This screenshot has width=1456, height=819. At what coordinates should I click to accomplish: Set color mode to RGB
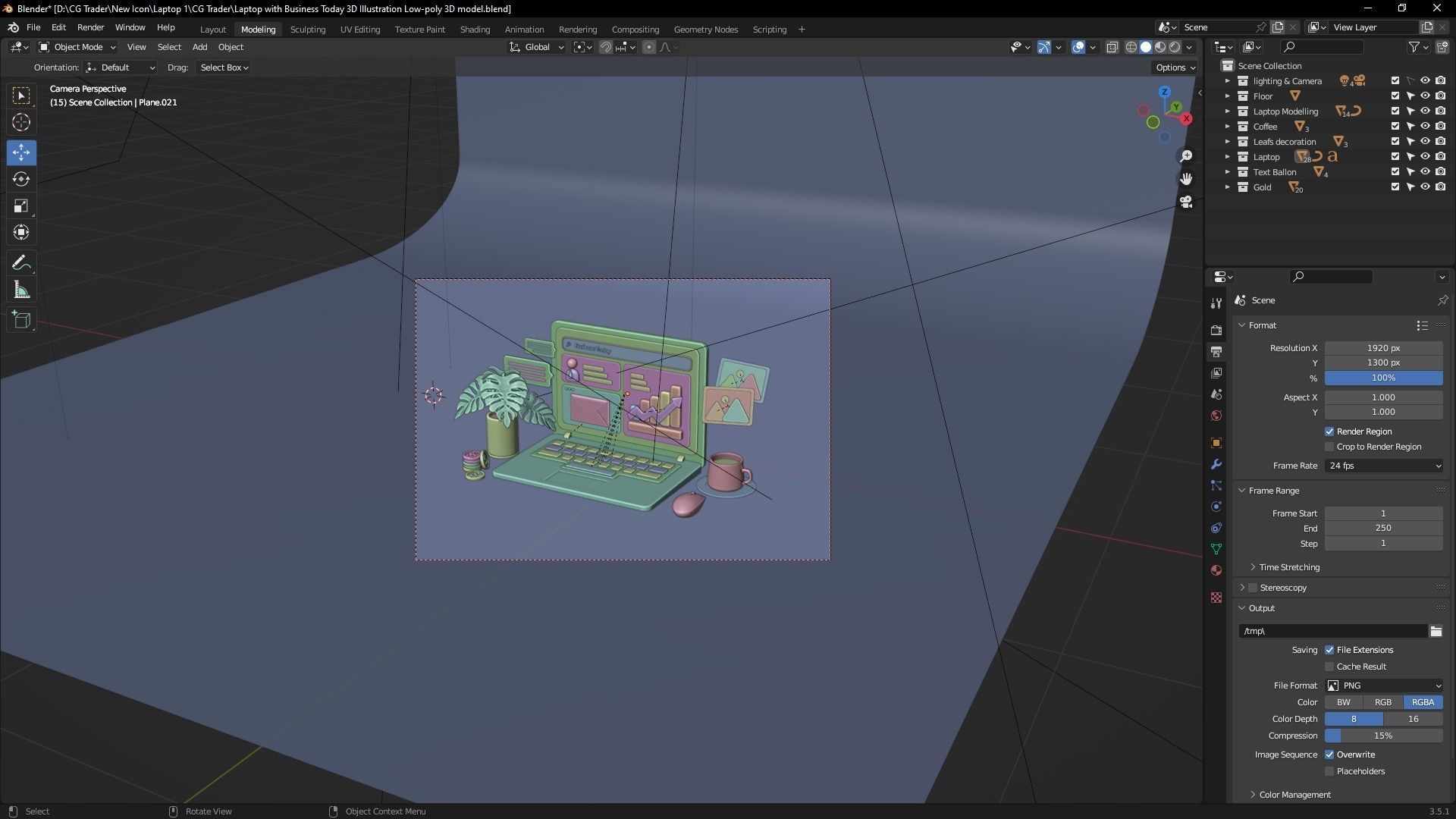pos(1382,702)
